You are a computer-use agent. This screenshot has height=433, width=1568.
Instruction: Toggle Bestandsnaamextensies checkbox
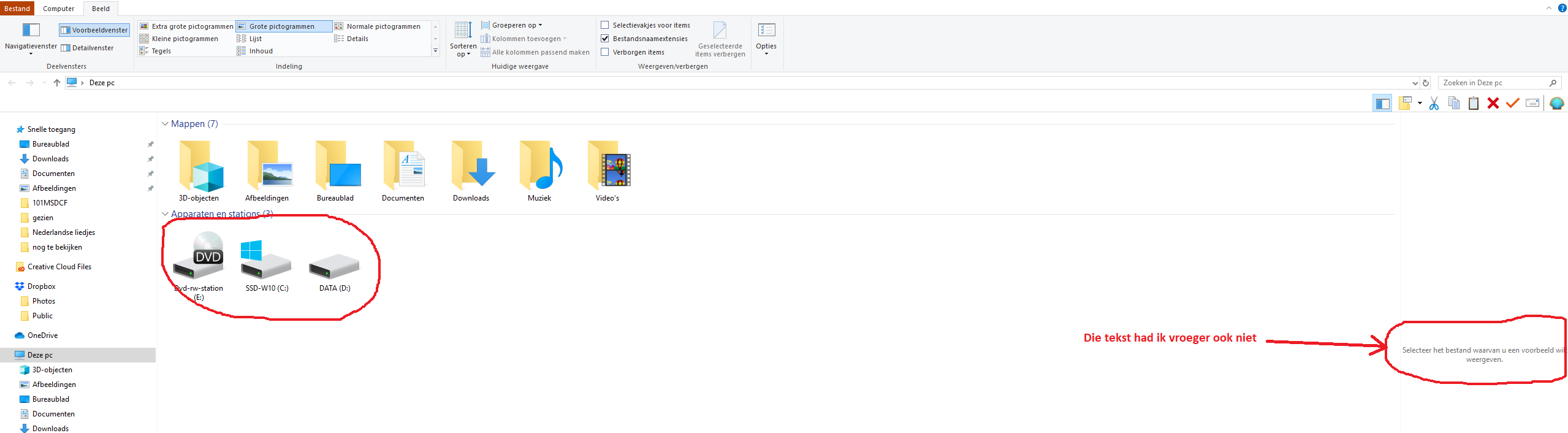pos(605,39)
